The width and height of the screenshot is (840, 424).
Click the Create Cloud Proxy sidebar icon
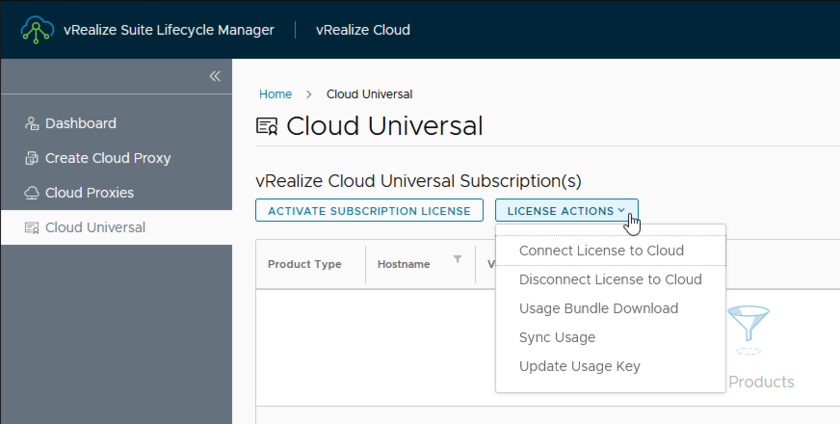pos(31,158)
